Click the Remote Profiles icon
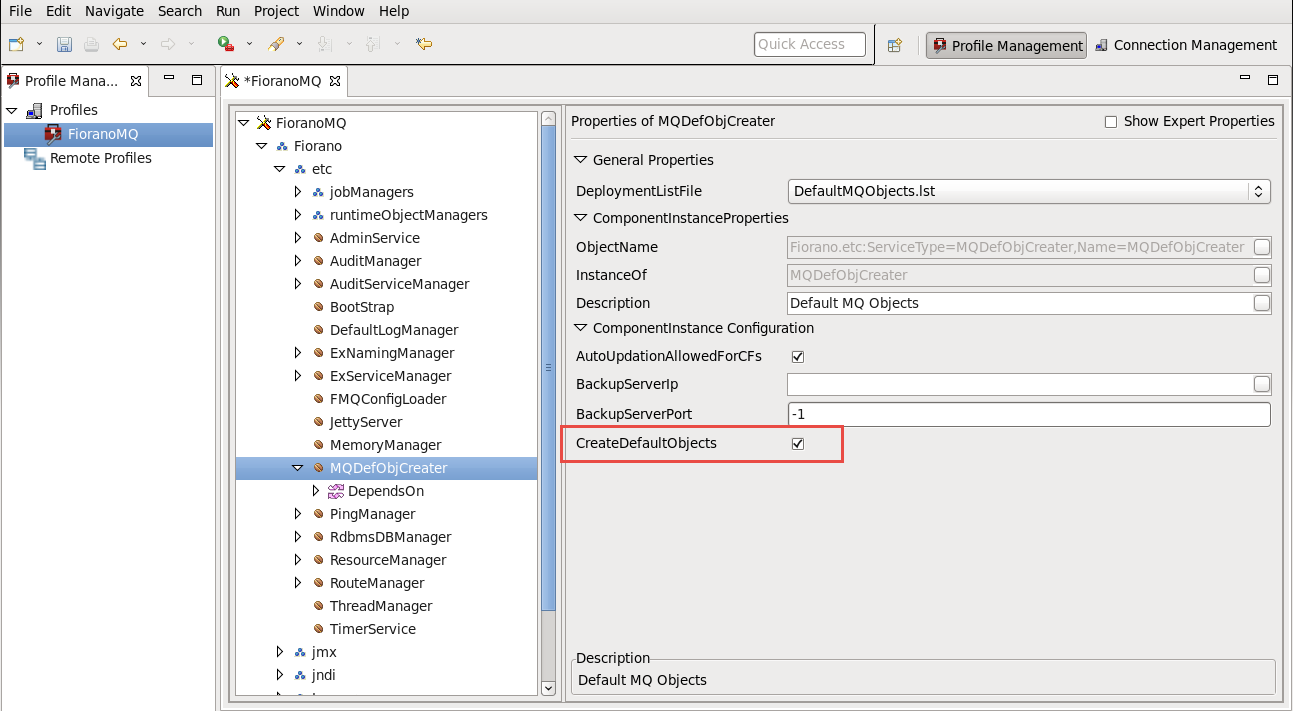This screenshot has width=1293, height=711. (x=35, y=158)
